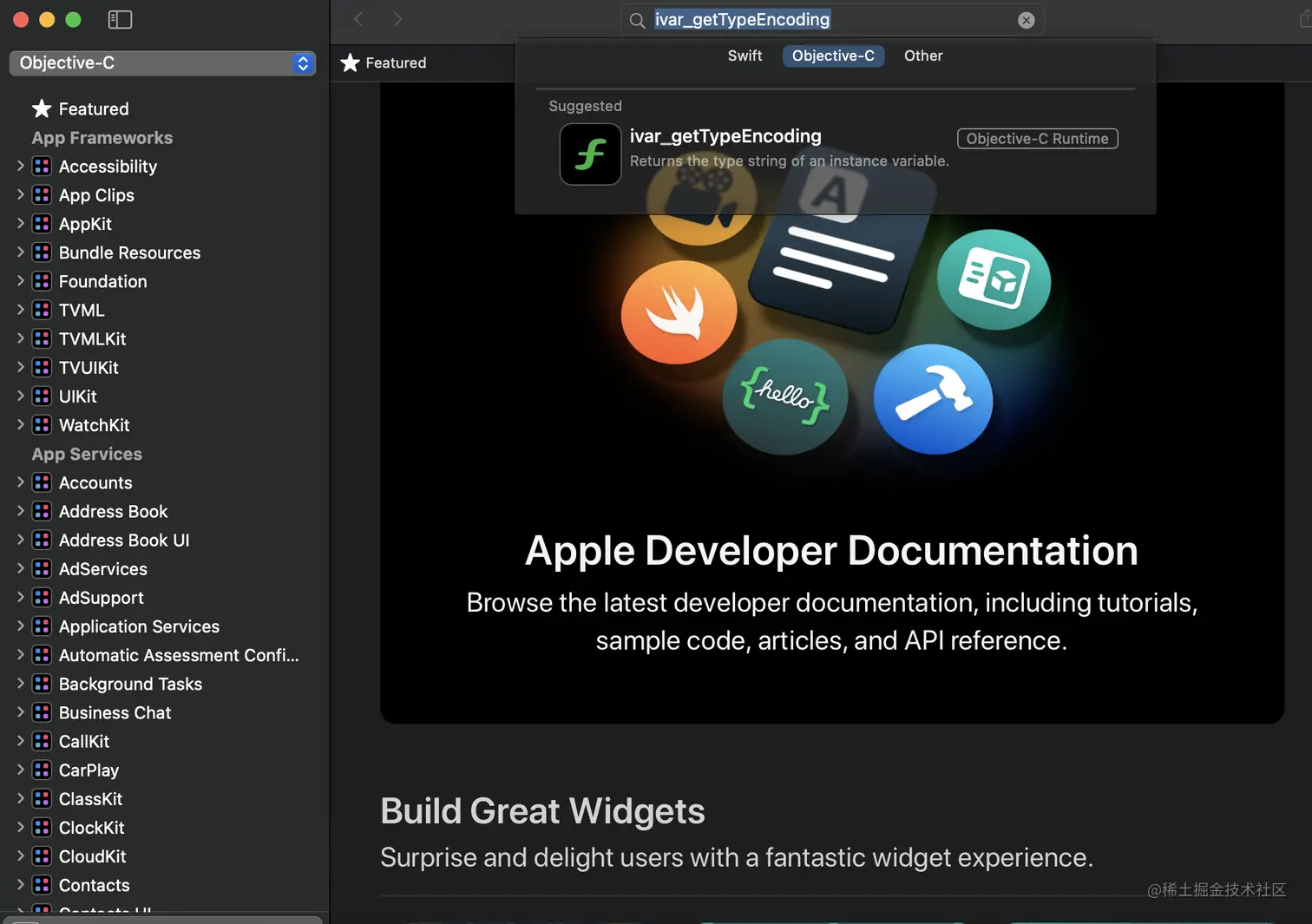Select TVMLKit in the sidebar
1312x924 pixels.
coord(92,338)
